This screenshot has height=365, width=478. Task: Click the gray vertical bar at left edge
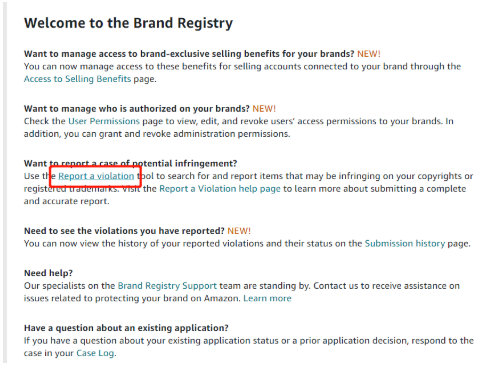coord(5,182)
